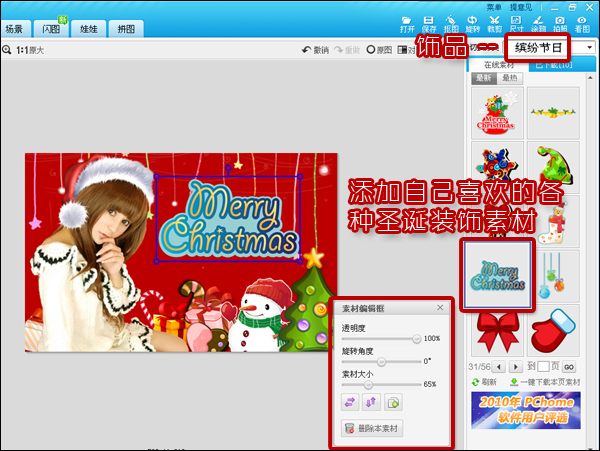Select the 旋转 (Rotate) tool icon
The image size is (600, 451).
pyautogui.click(x=473, y=24)
